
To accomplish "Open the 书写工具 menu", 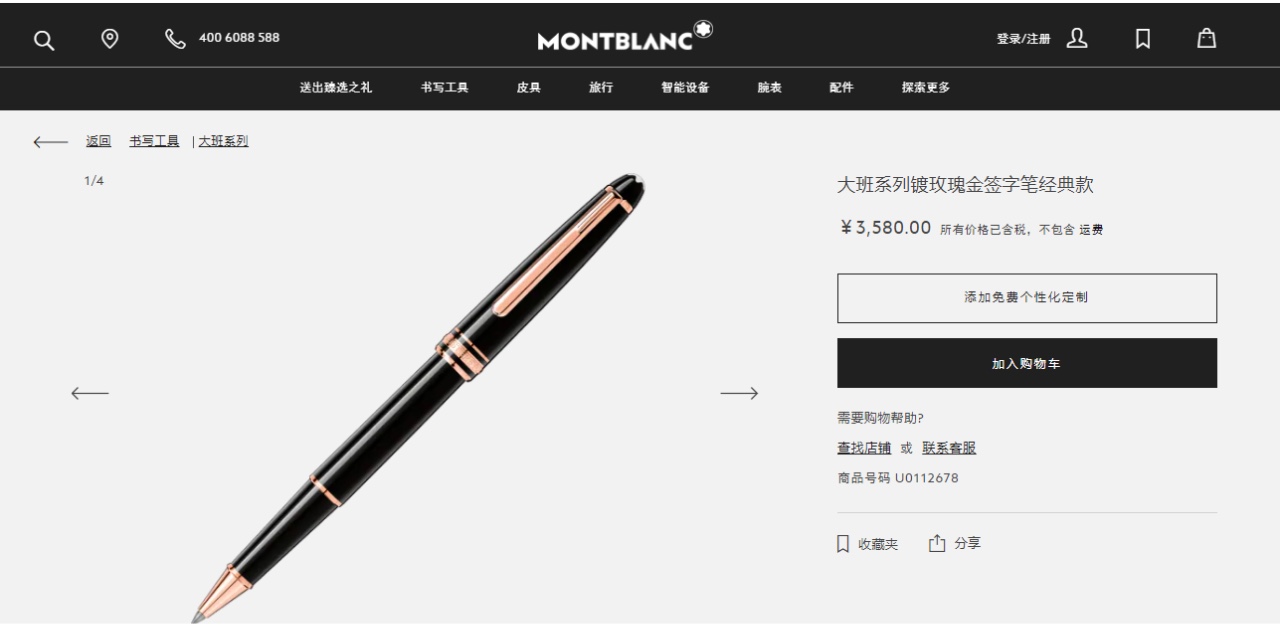I will (x=445, y=88).
